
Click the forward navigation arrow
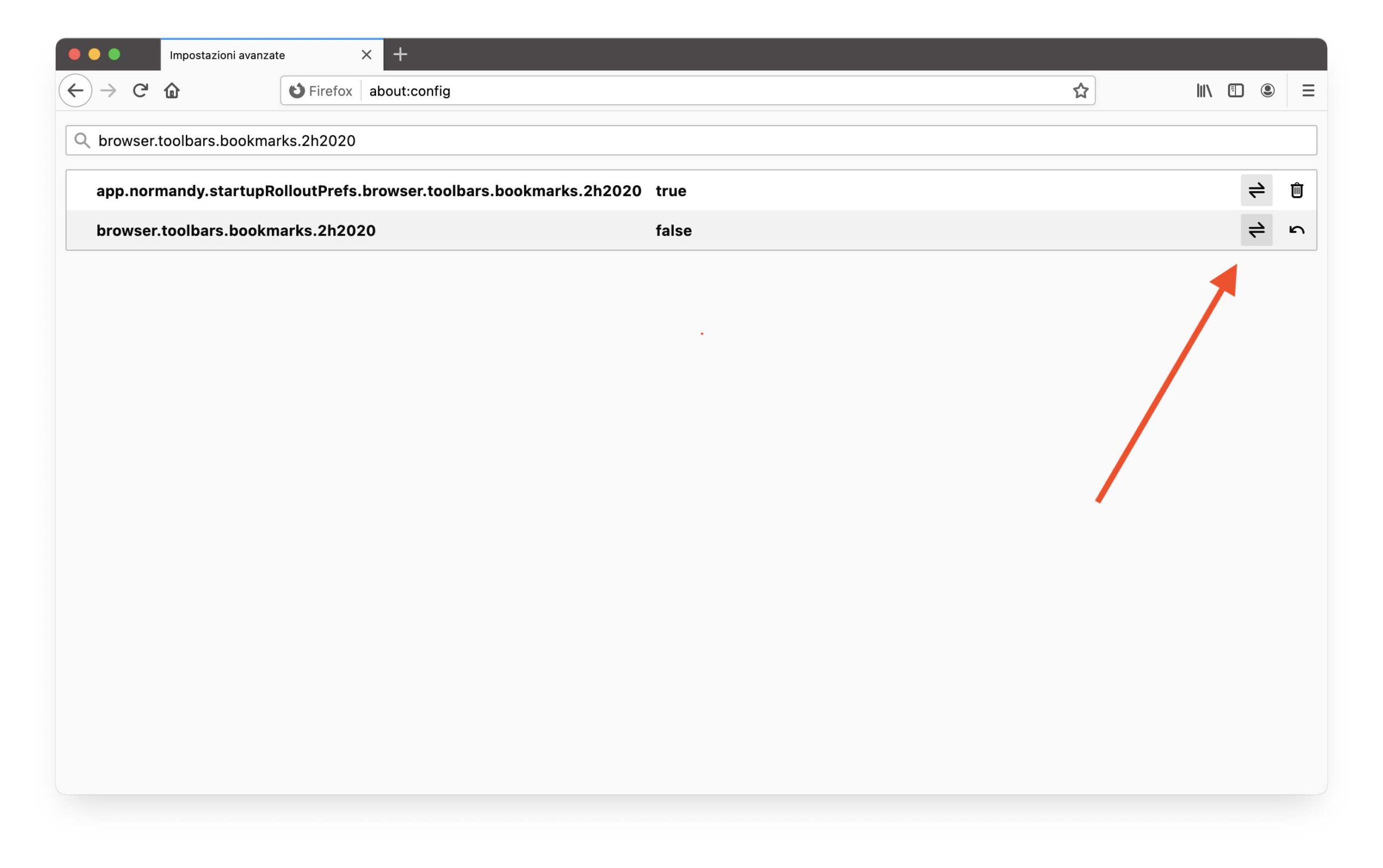(x=109, y=91)
